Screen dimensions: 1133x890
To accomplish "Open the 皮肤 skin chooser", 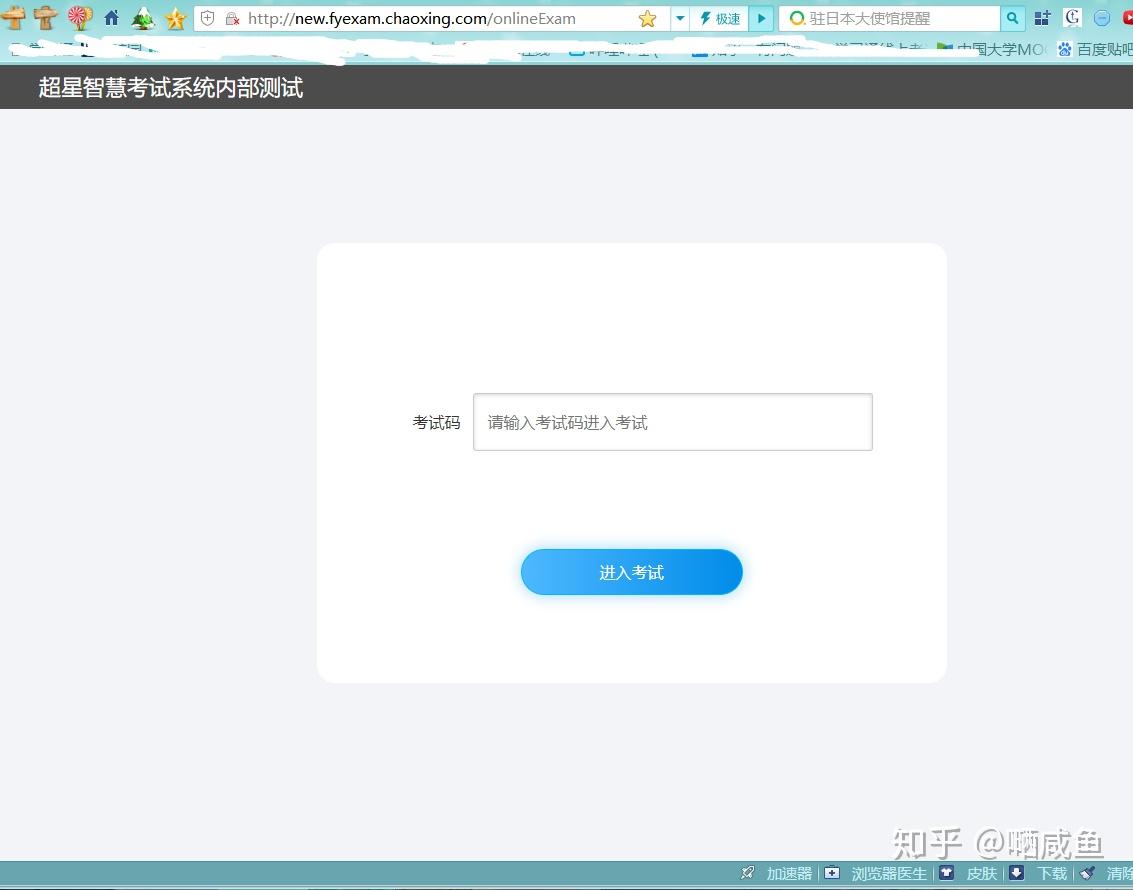I will 968,873.
